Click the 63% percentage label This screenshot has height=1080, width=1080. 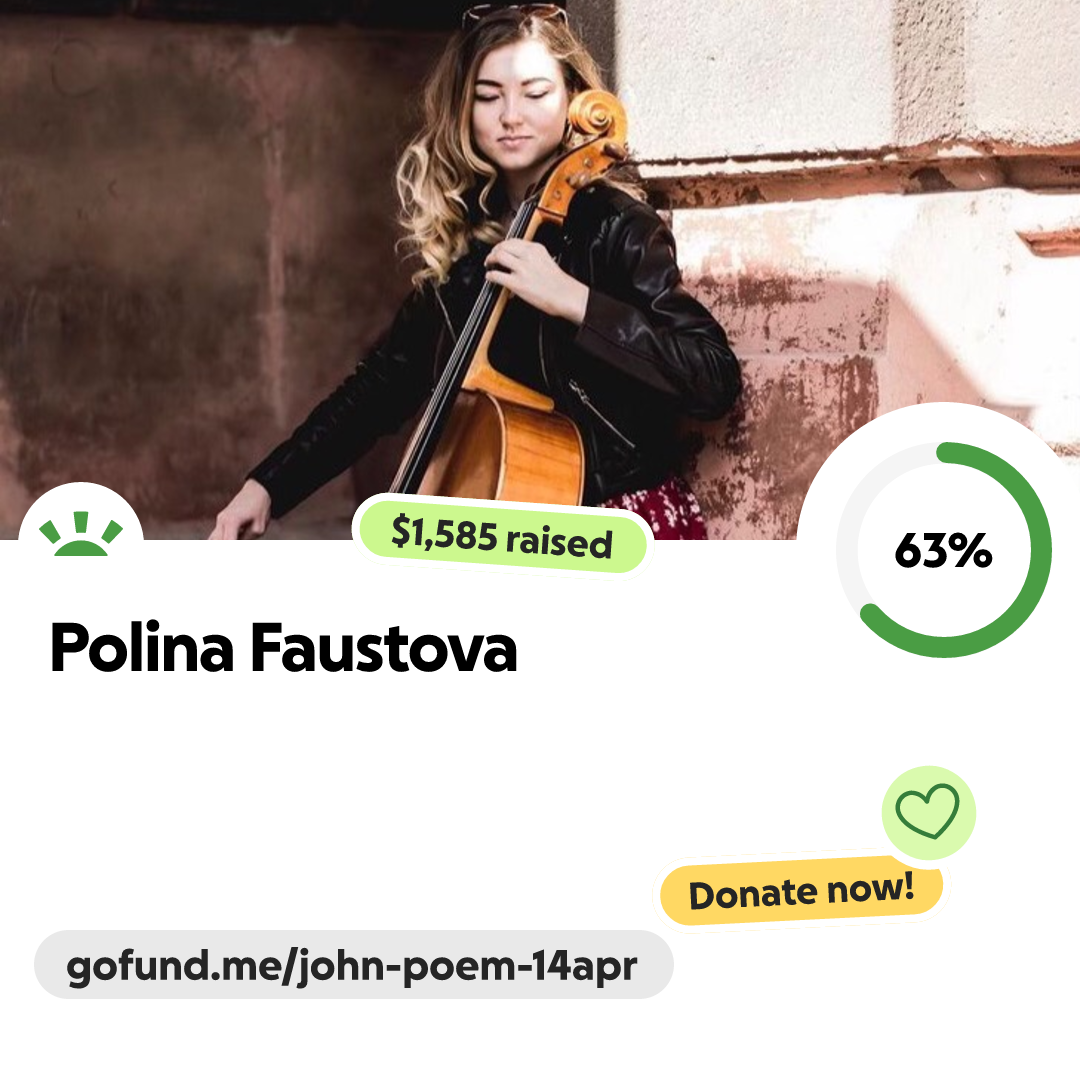944,550
